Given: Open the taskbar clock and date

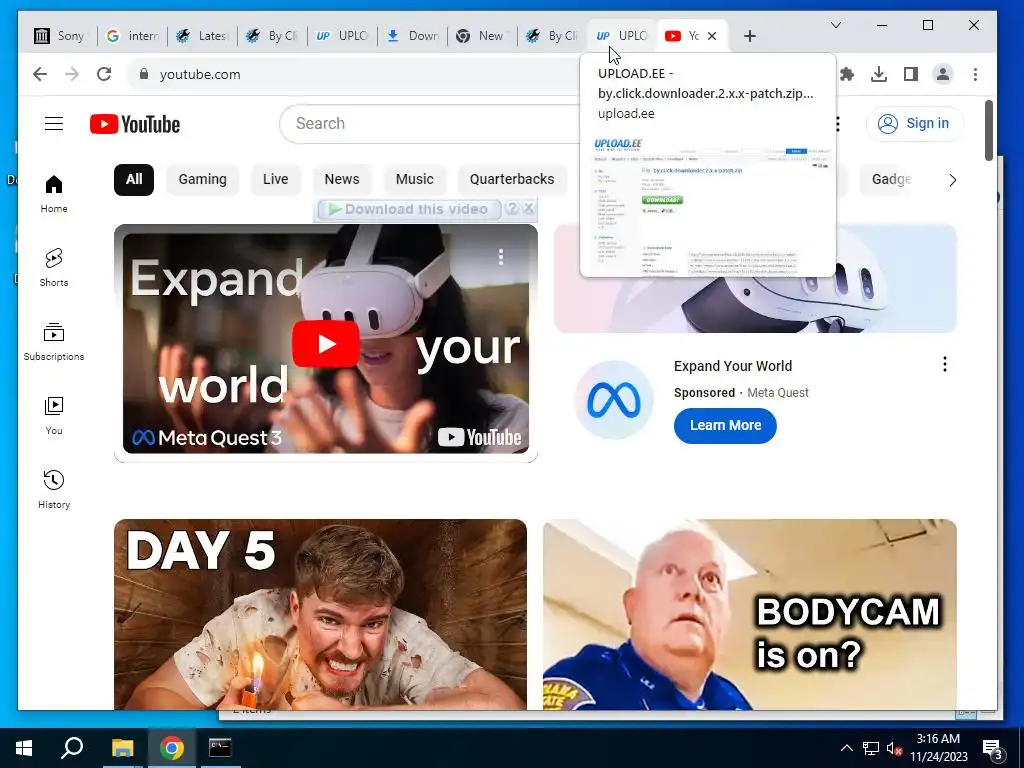Looking at the screenshot, I should tap(938, 748).
